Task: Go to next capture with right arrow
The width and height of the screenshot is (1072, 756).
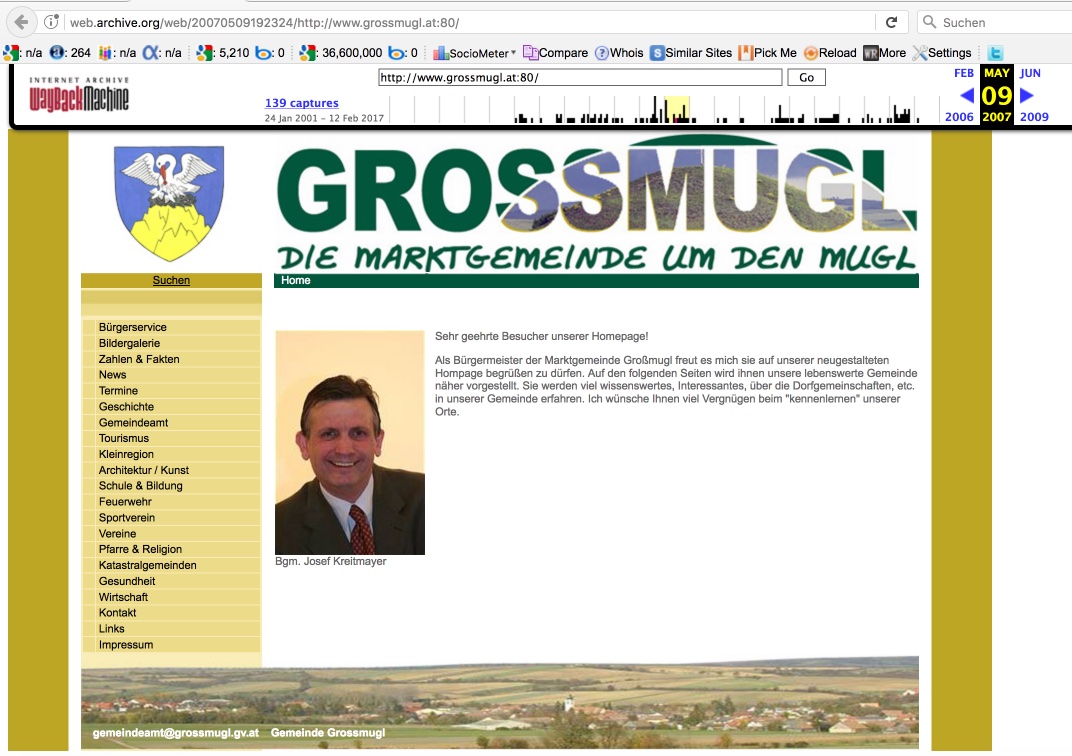Action: (x=1026, y=96)
